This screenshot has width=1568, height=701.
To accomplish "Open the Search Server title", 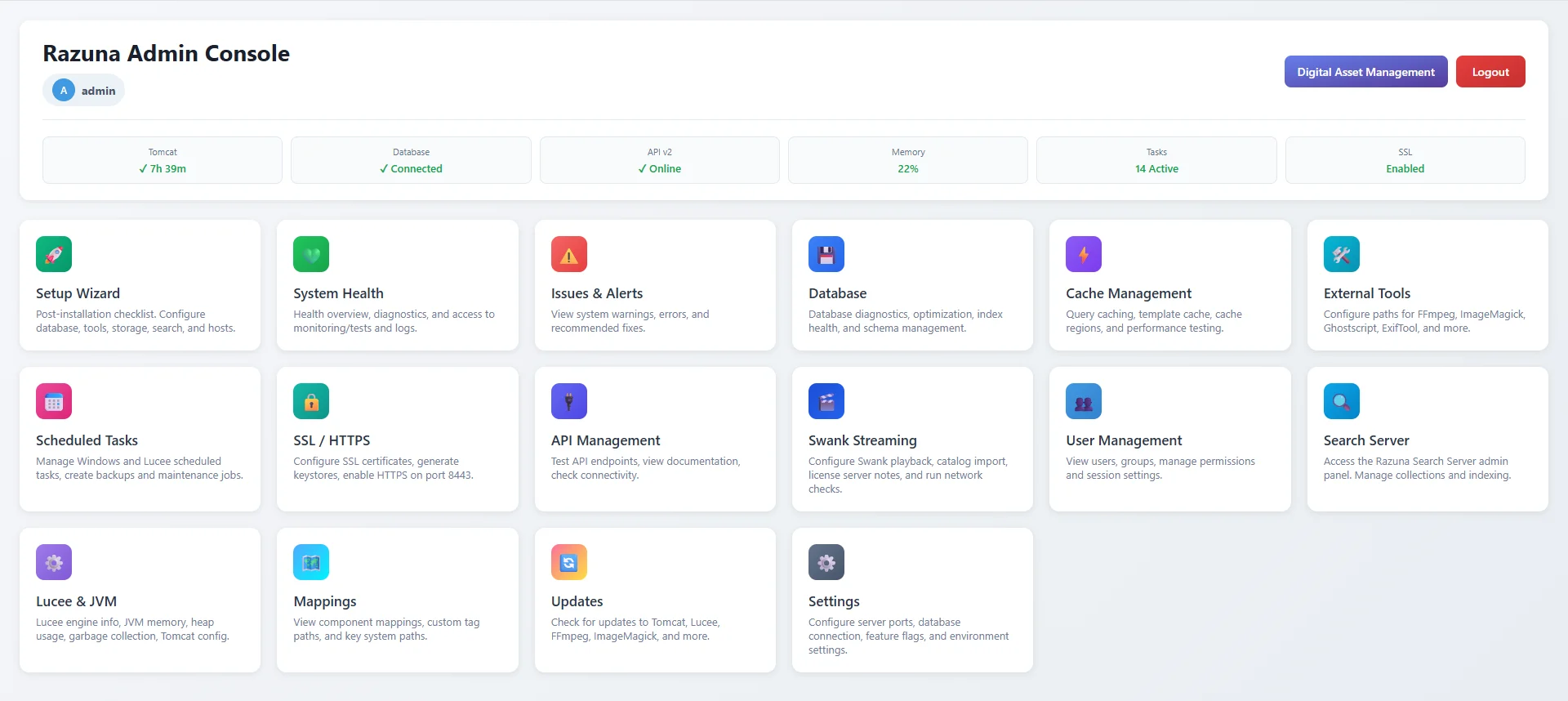I will click(1366, 440).
